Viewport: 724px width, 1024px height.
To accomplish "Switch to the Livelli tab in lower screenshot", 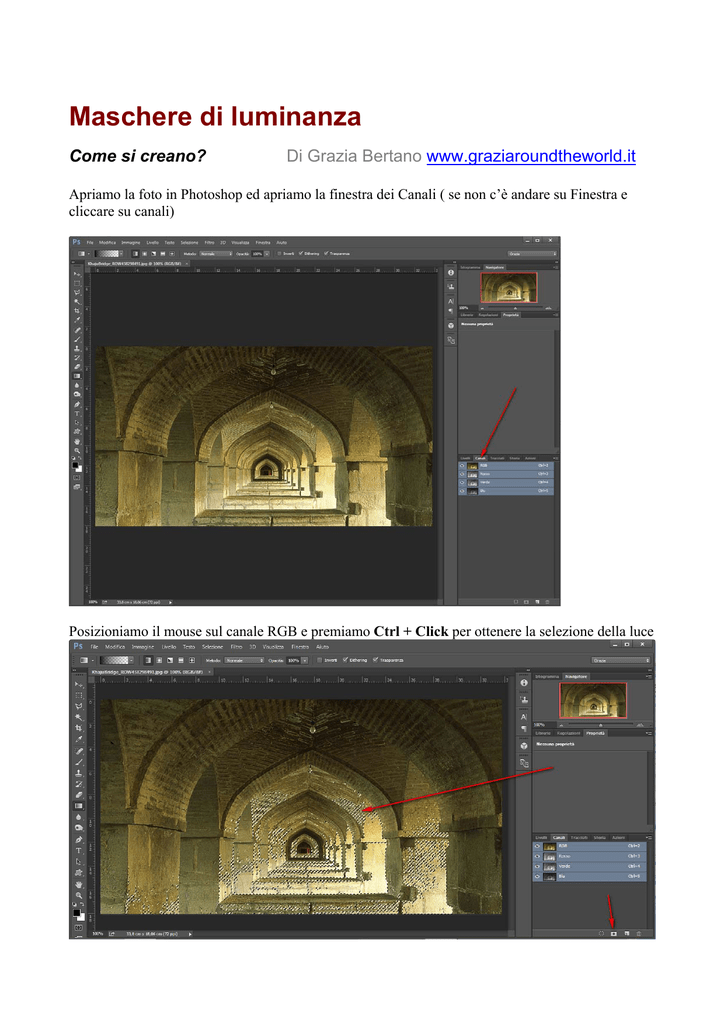I will (x=541, y=838).
